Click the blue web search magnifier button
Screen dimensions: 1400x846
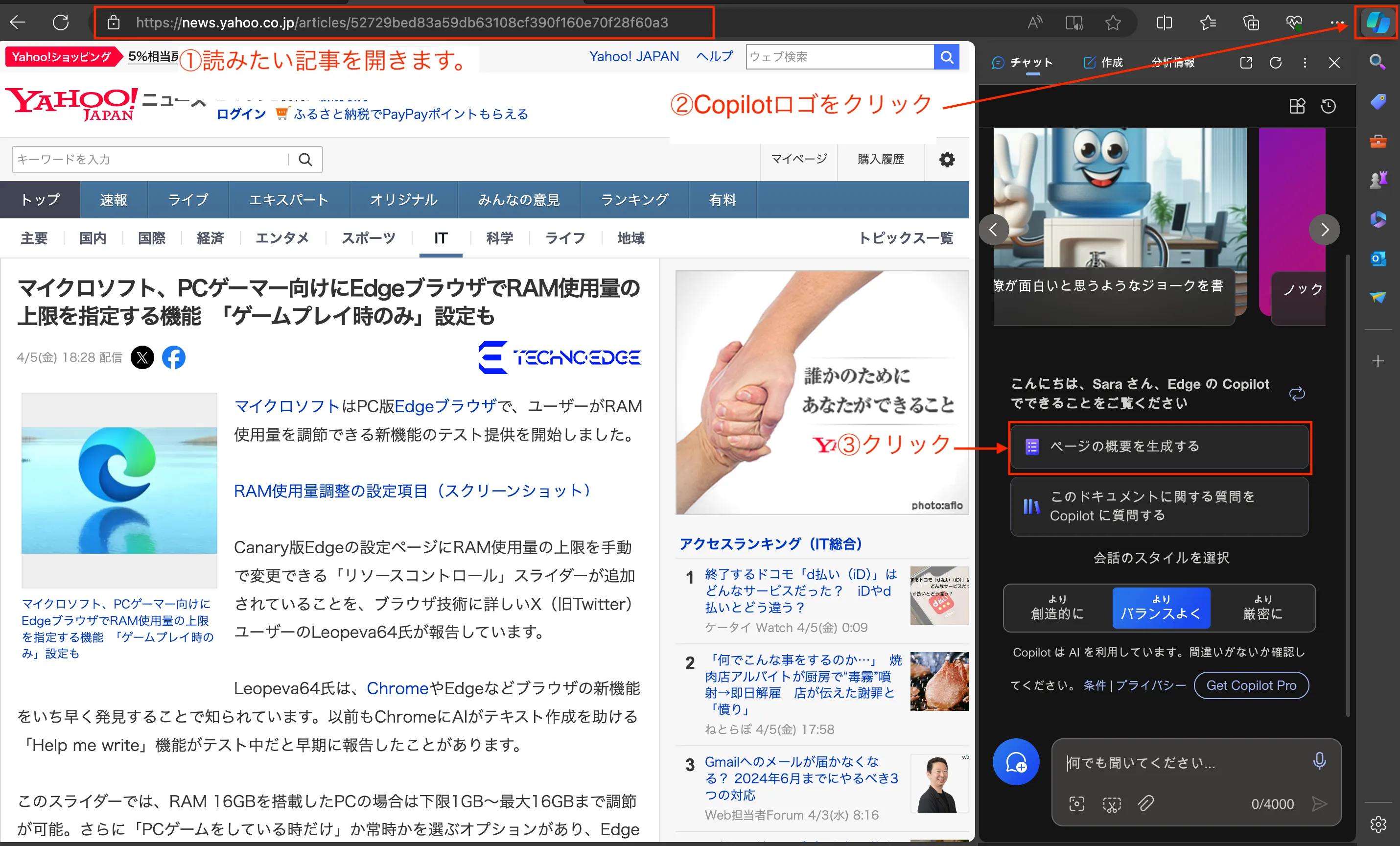point(947,57)
